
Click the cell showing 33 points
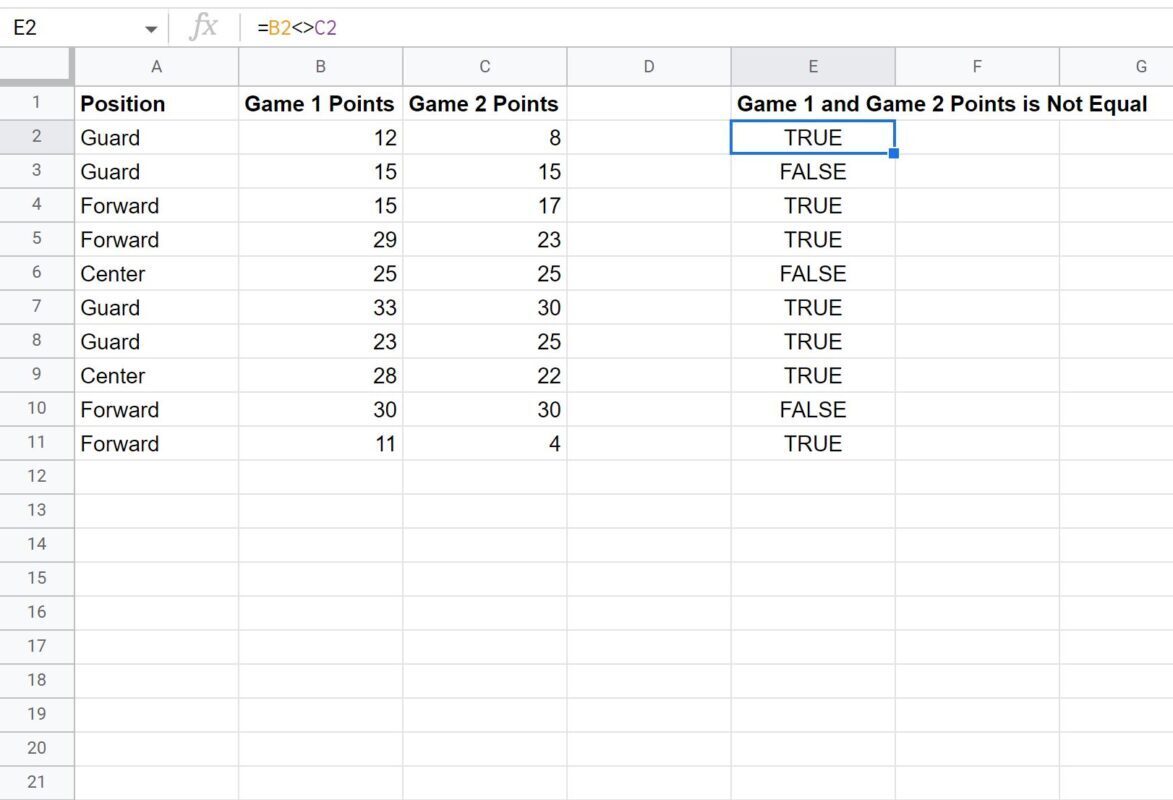(x=320, y=307)
